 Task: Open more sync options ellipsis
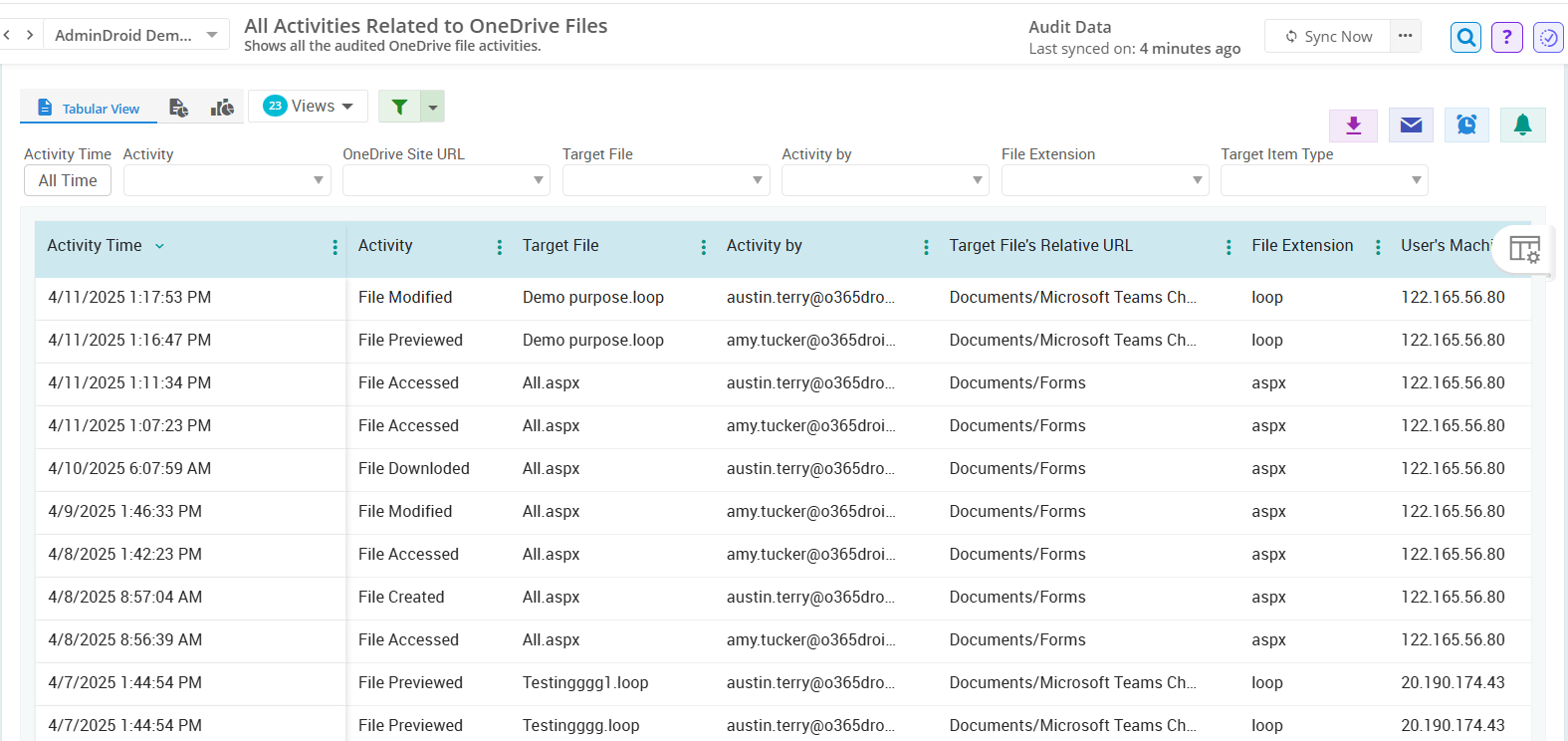pos(1405,36)
